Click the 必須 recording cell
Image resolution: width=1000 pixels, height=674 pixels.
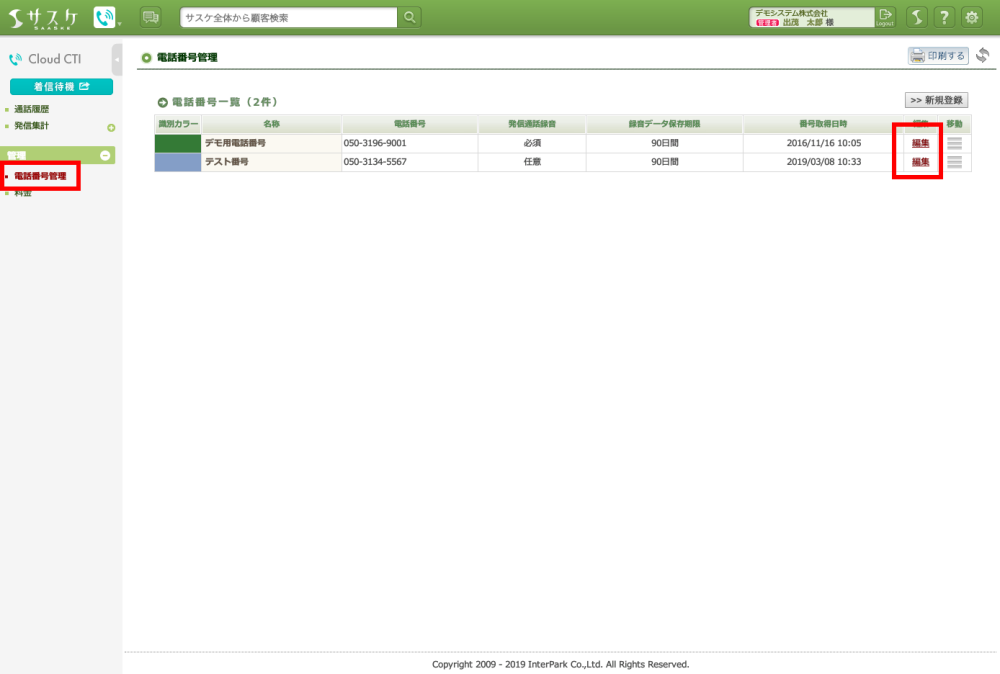[x=532, y=143]
